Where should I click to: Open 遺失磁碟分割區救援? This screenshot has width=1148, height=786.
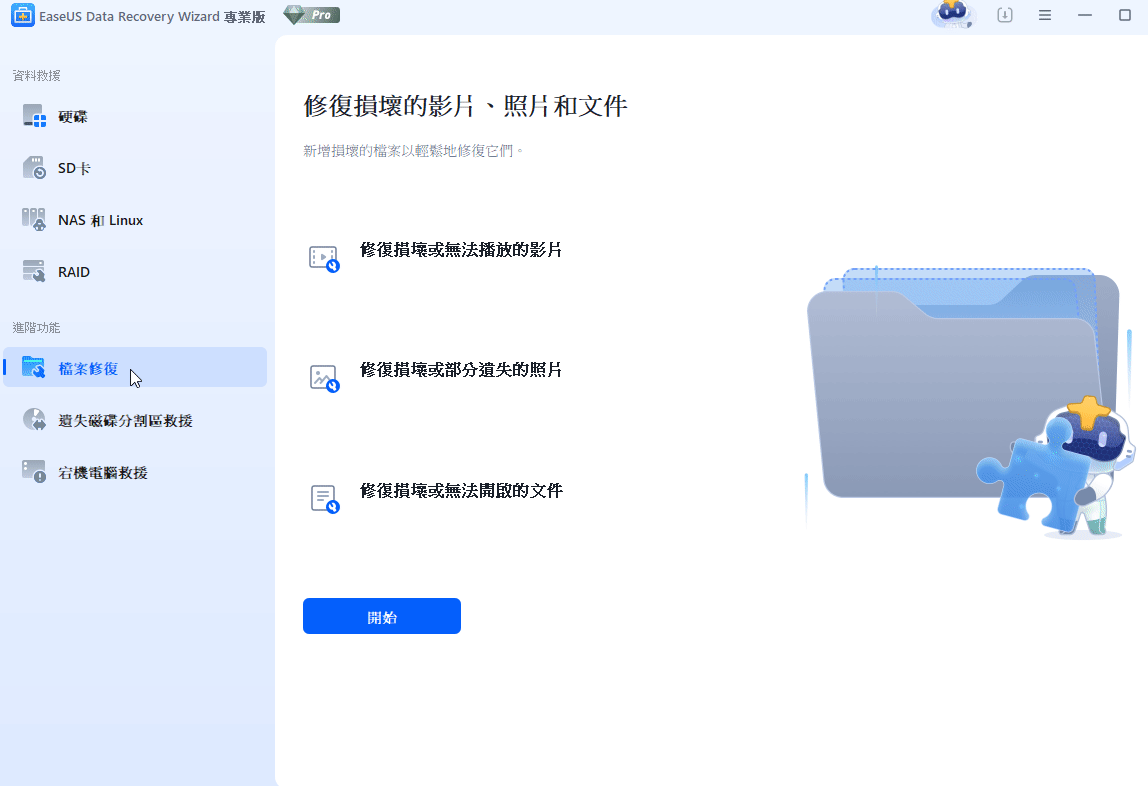click(x=135, y=421)
